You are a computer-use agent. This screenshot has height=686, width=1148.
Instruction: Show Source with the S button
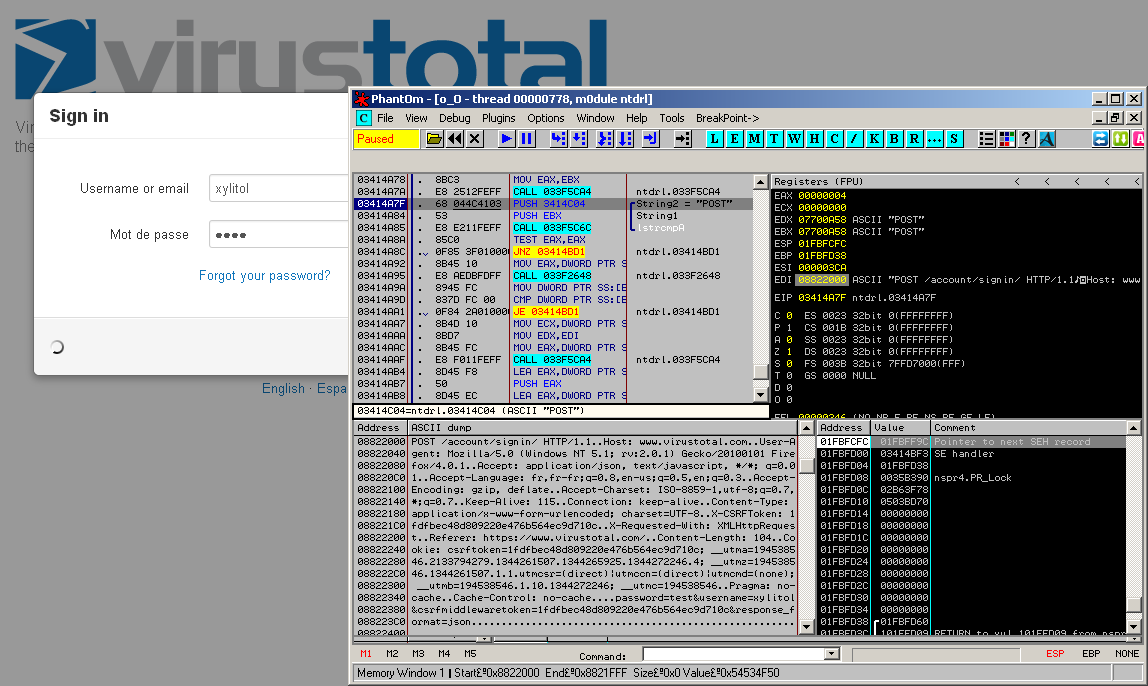pyautogui.click(x=954, y=139)
